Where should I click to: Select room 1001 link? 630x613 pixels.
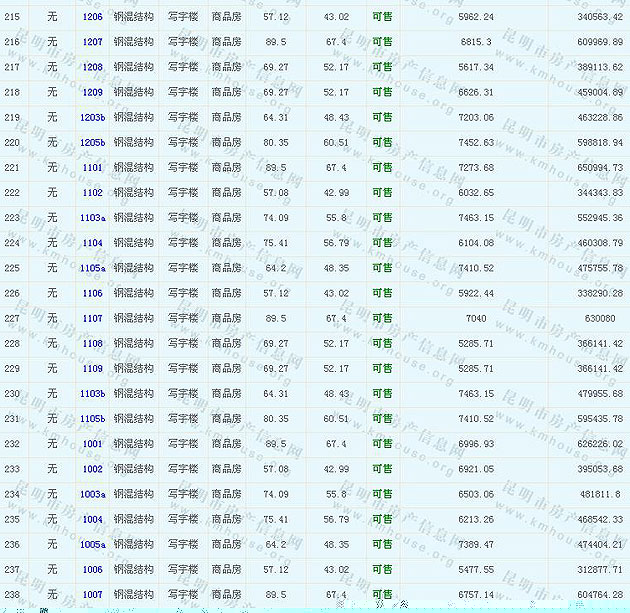[x=92, y=444]
